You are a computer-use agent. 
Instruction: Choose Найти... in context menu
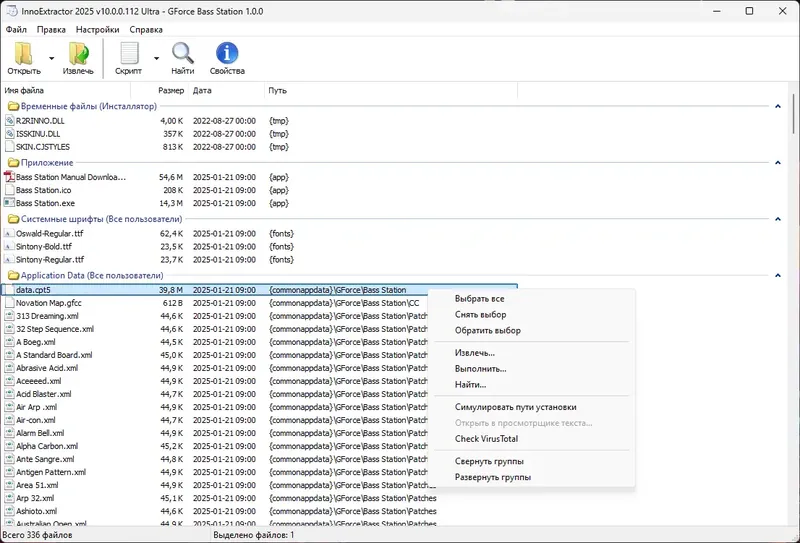470,384
